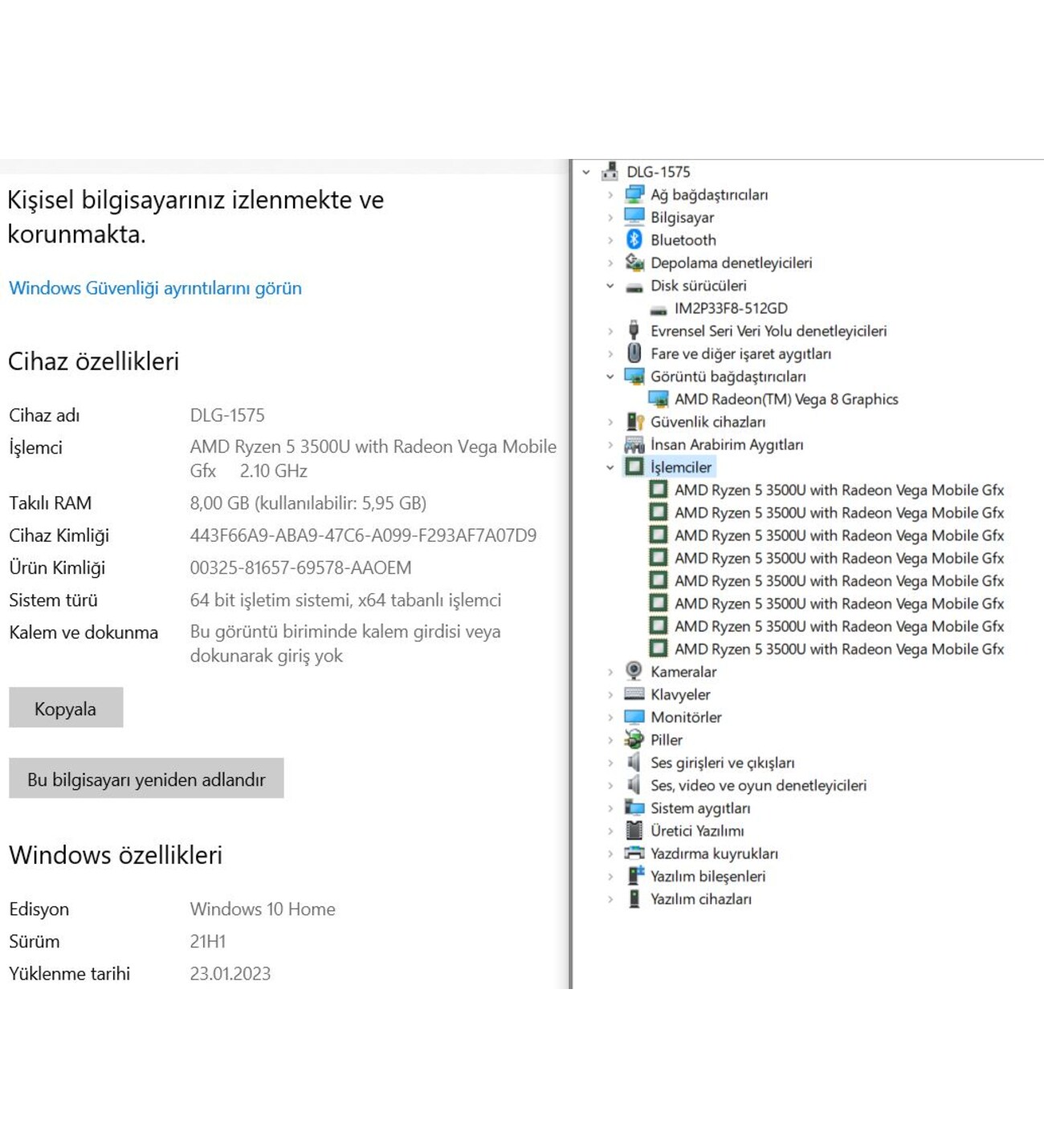Expand the Ağ bağdaştırıcıları node
This screenshot has height=1148, width=1044.
tap(610, 194)
